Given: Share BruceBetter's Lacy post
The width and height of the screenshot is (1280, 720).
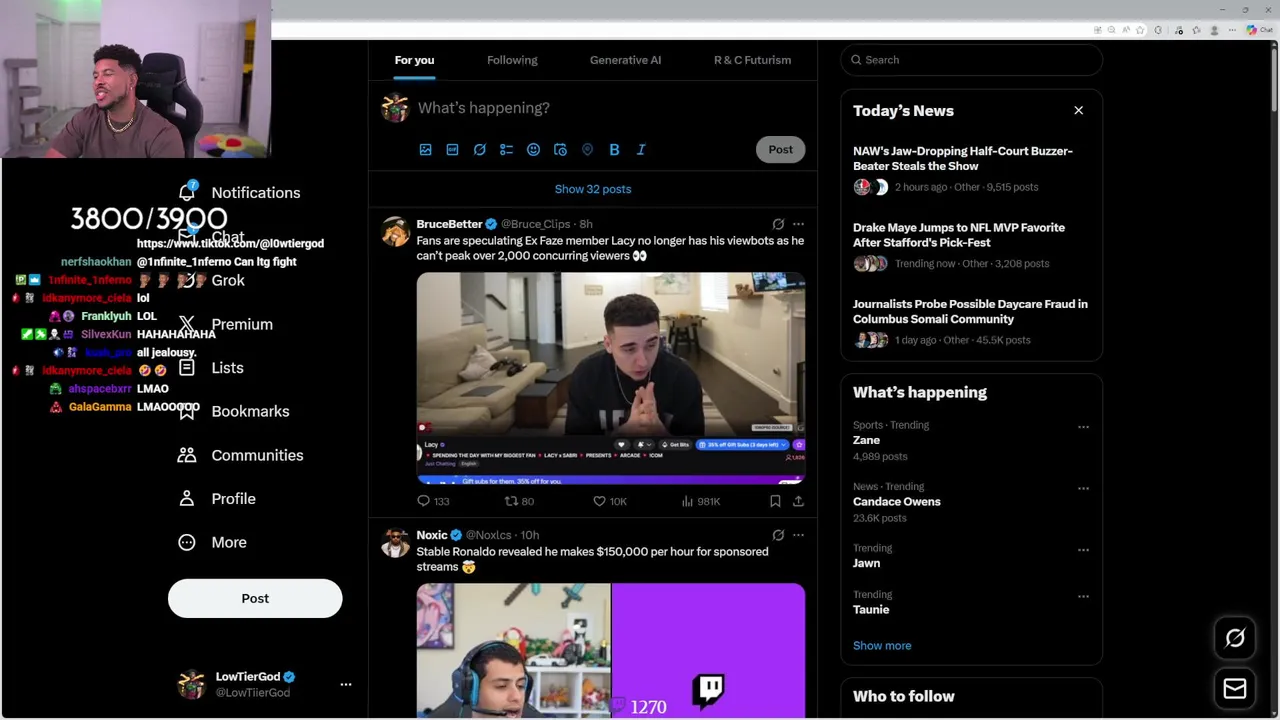Looking at the screenshot, I should 798,501.
